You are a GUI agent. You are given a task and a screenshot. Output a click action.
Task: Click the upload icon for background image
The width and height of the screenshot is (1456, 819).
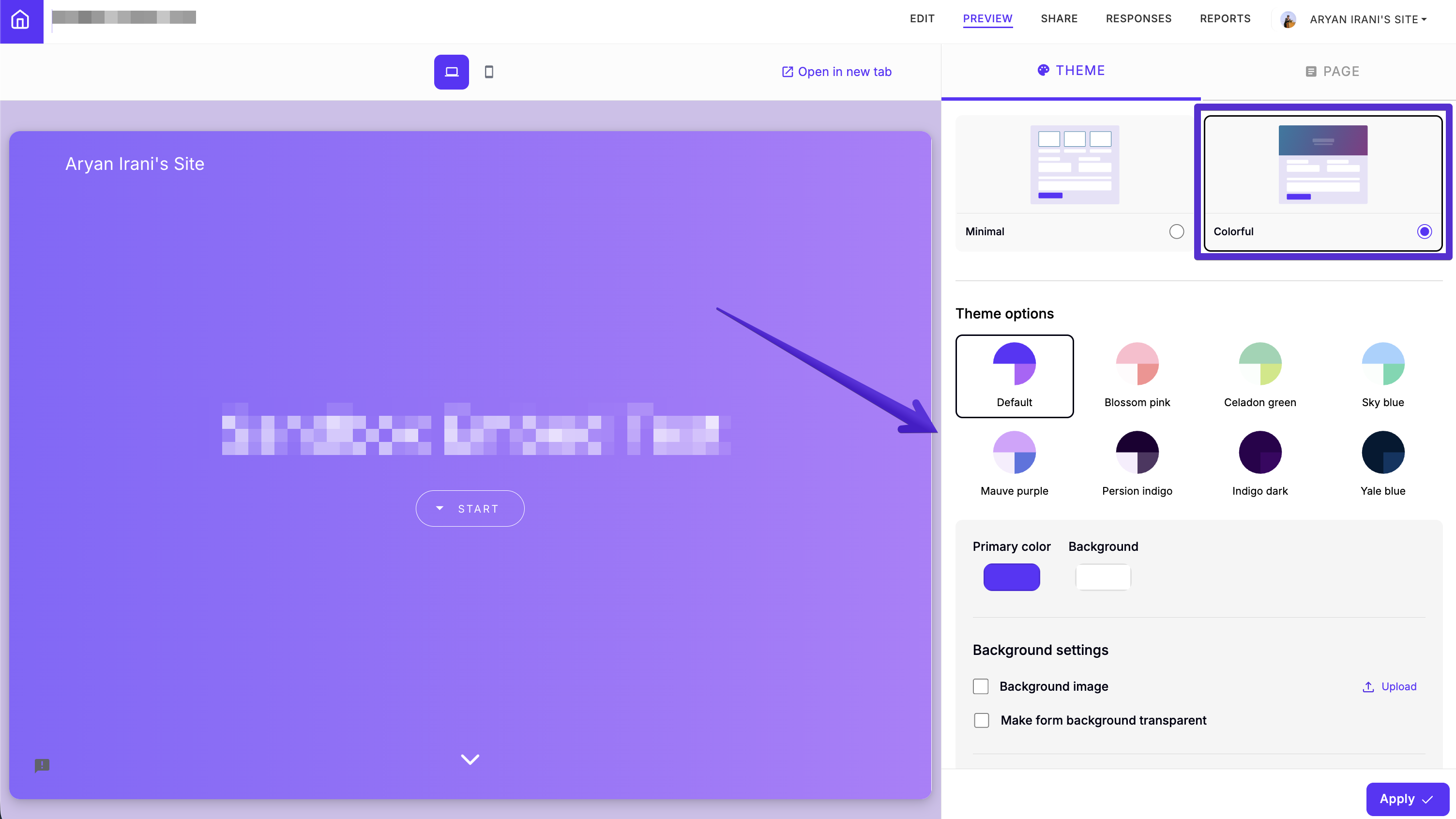coord(1368,687)
